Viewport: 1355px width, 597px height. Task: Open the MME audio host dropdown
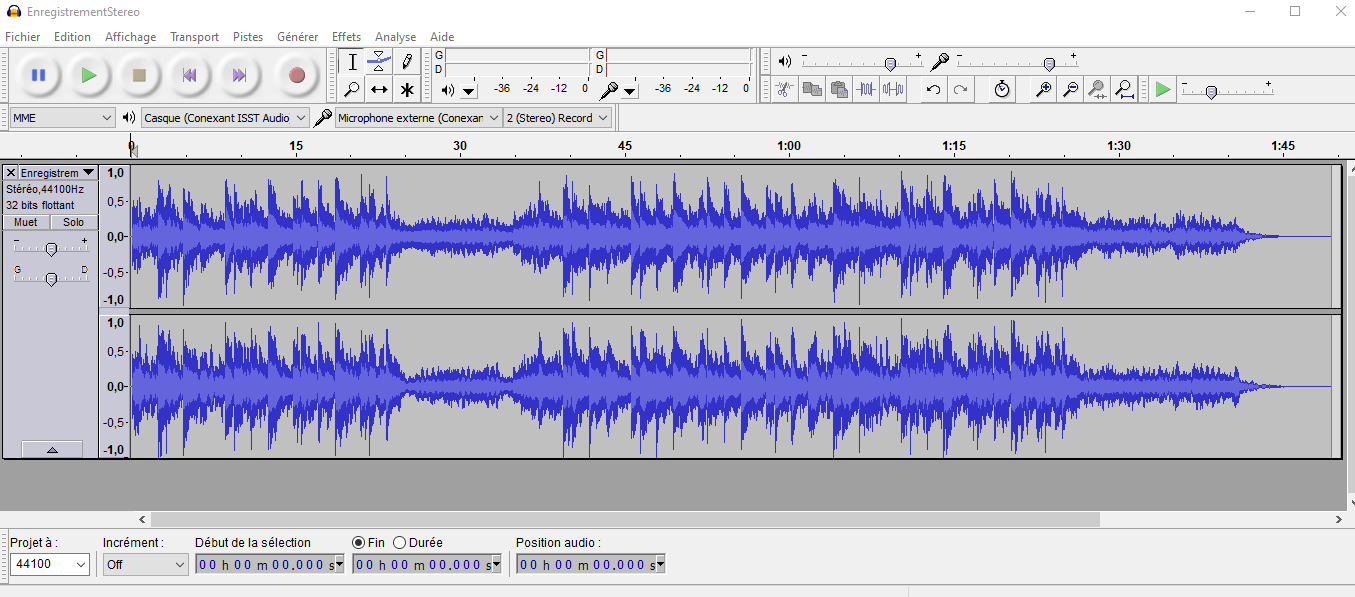(62, 118)
